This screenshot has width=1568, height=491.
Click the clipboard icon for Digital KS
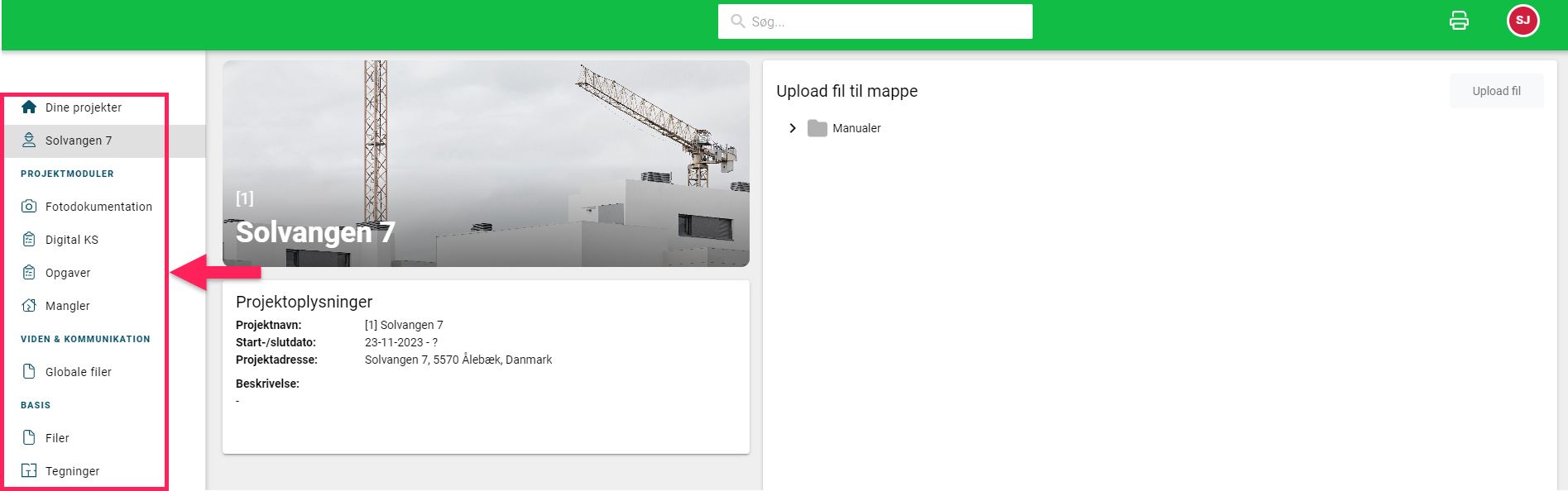pos(29,239)
